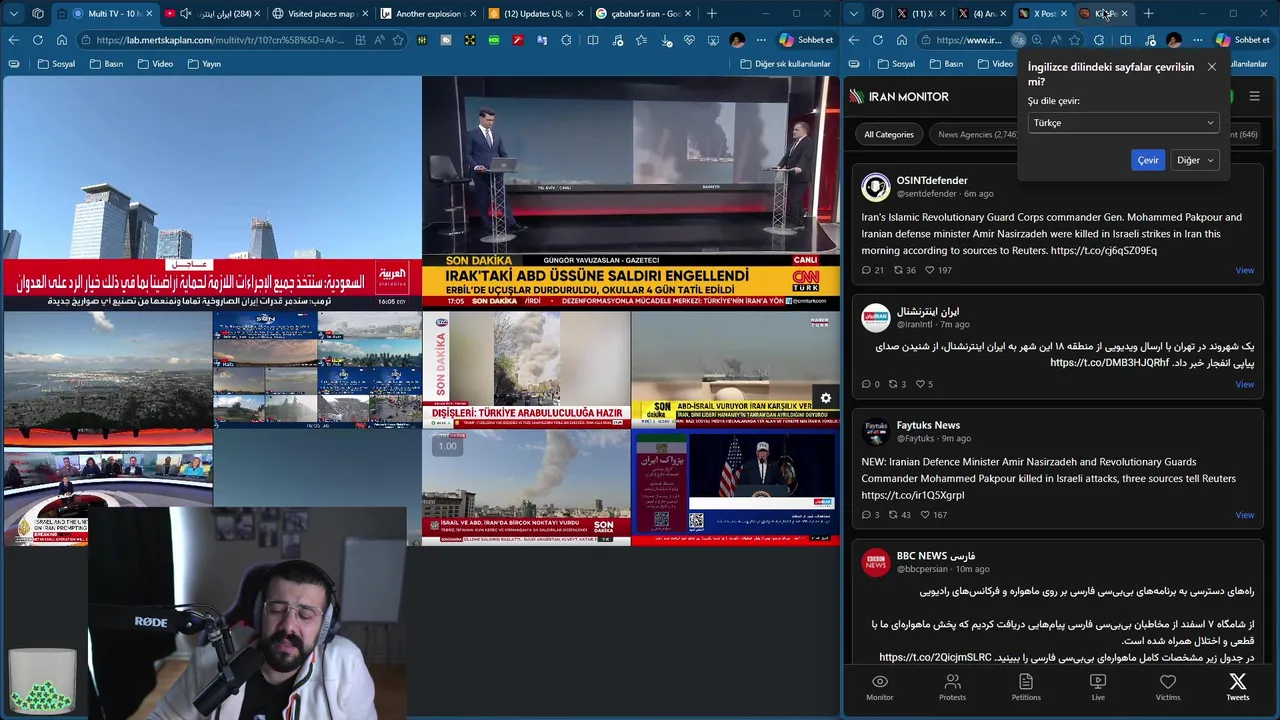Open replies on the OSINTdefender tweet

click(872, 270)
